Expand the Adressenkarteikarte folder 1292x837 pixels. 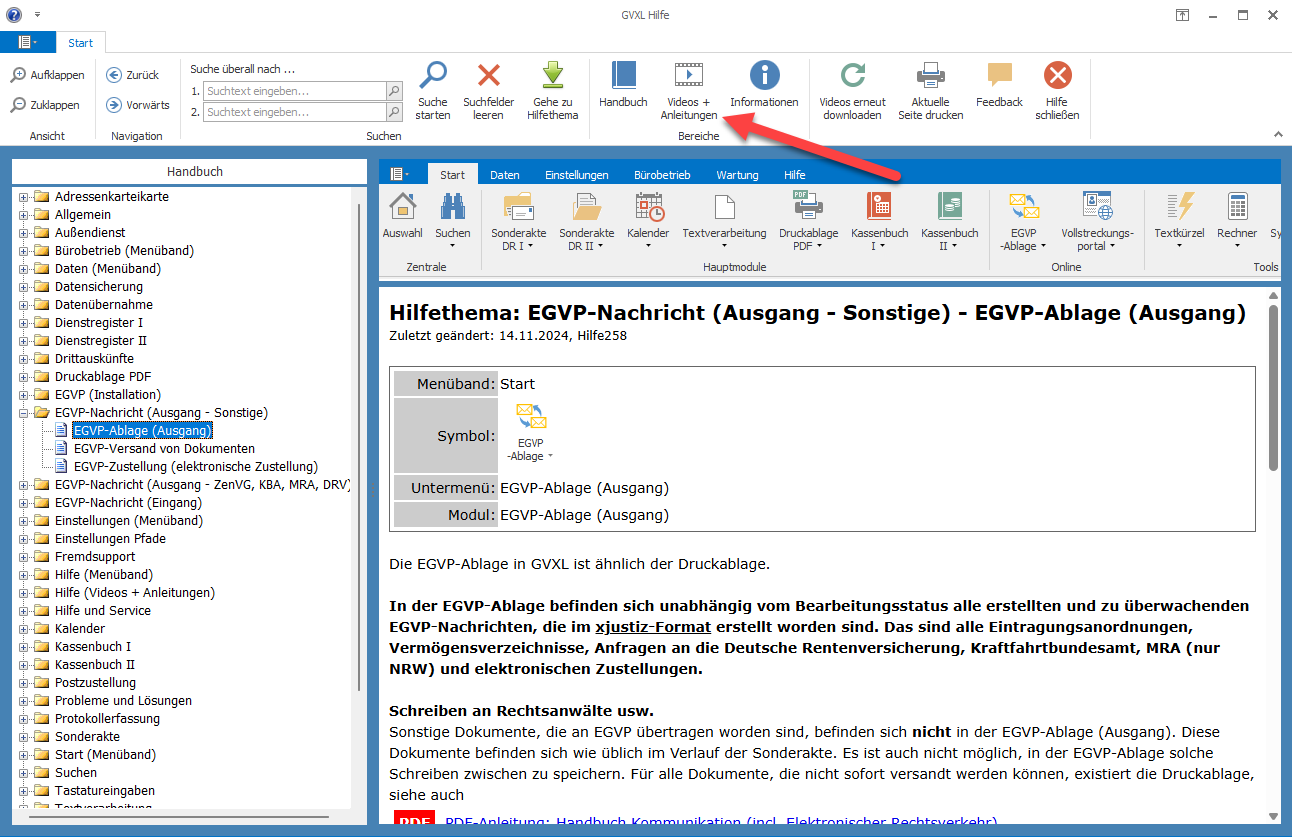23,197
